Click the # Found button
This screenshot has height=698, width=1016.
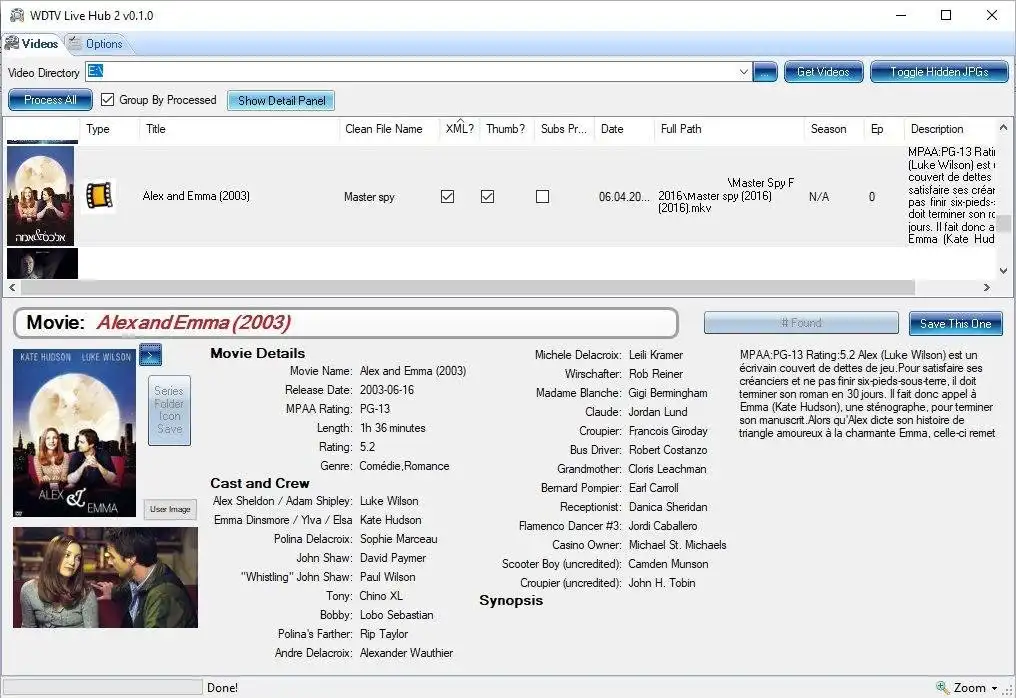(x=801, y=323)
